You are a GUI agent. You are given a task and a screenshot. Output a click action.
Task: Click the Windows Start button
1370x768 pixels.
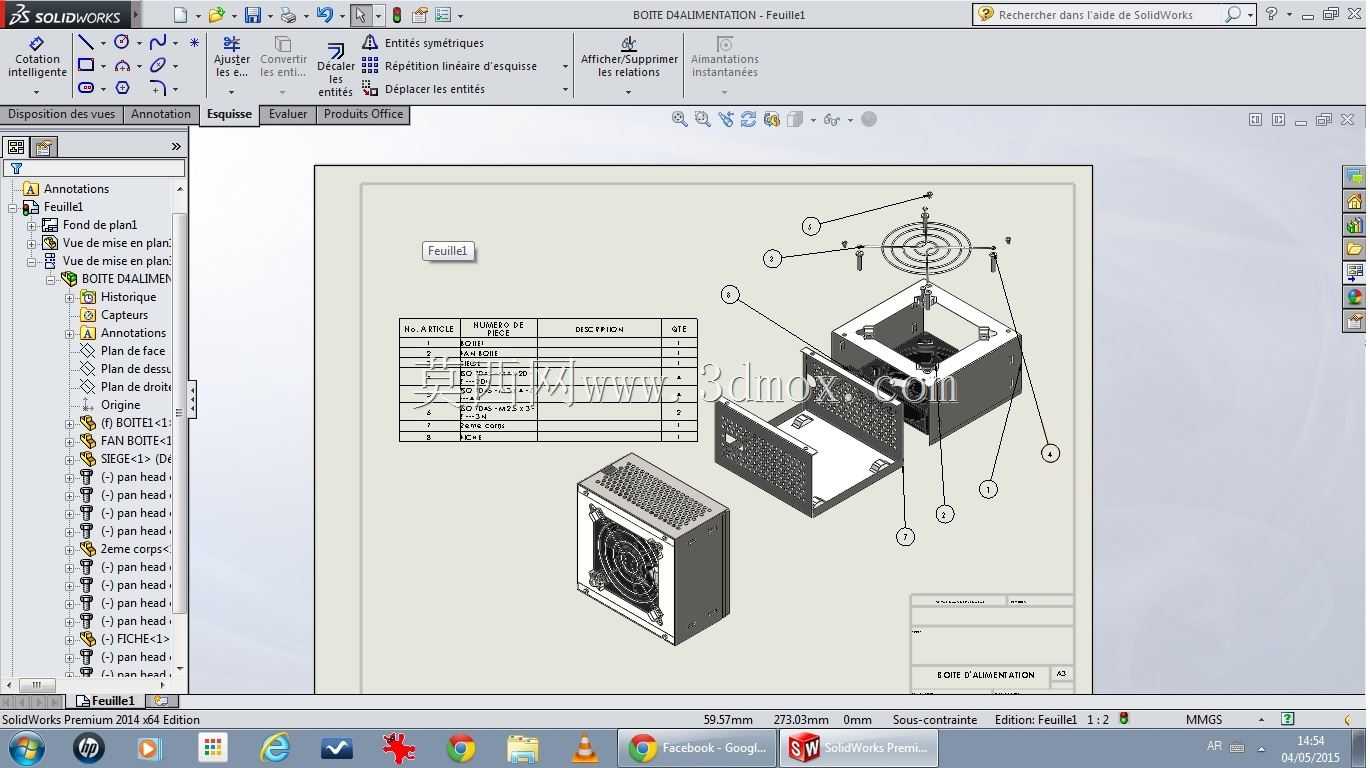pos(26,748)
